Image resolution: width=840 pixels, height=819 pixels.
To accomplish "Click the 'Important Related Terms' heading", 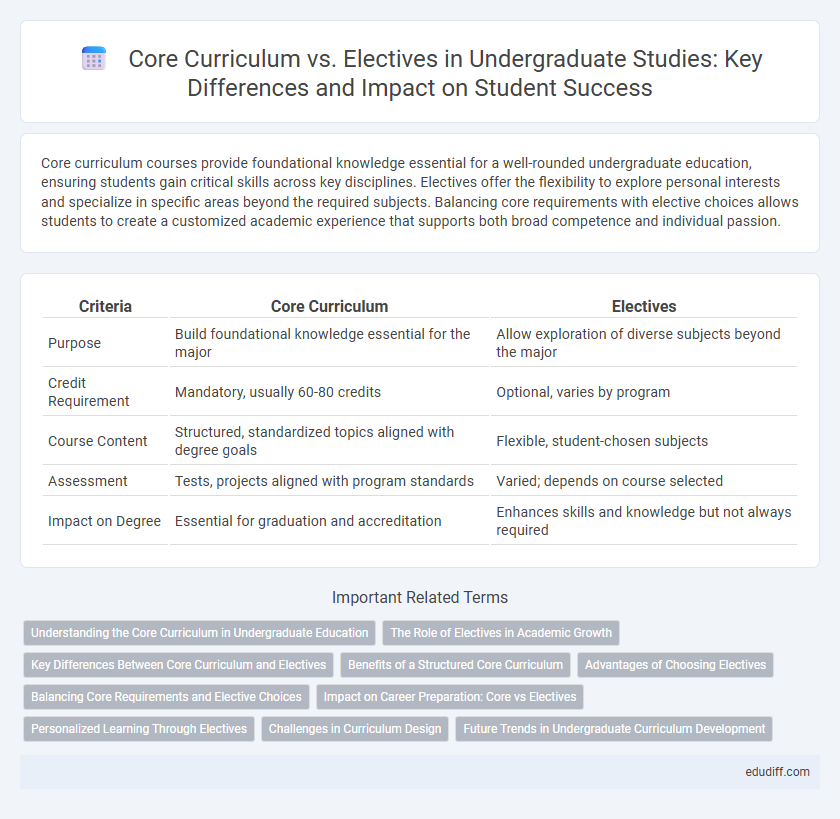I will coord(420,597).
